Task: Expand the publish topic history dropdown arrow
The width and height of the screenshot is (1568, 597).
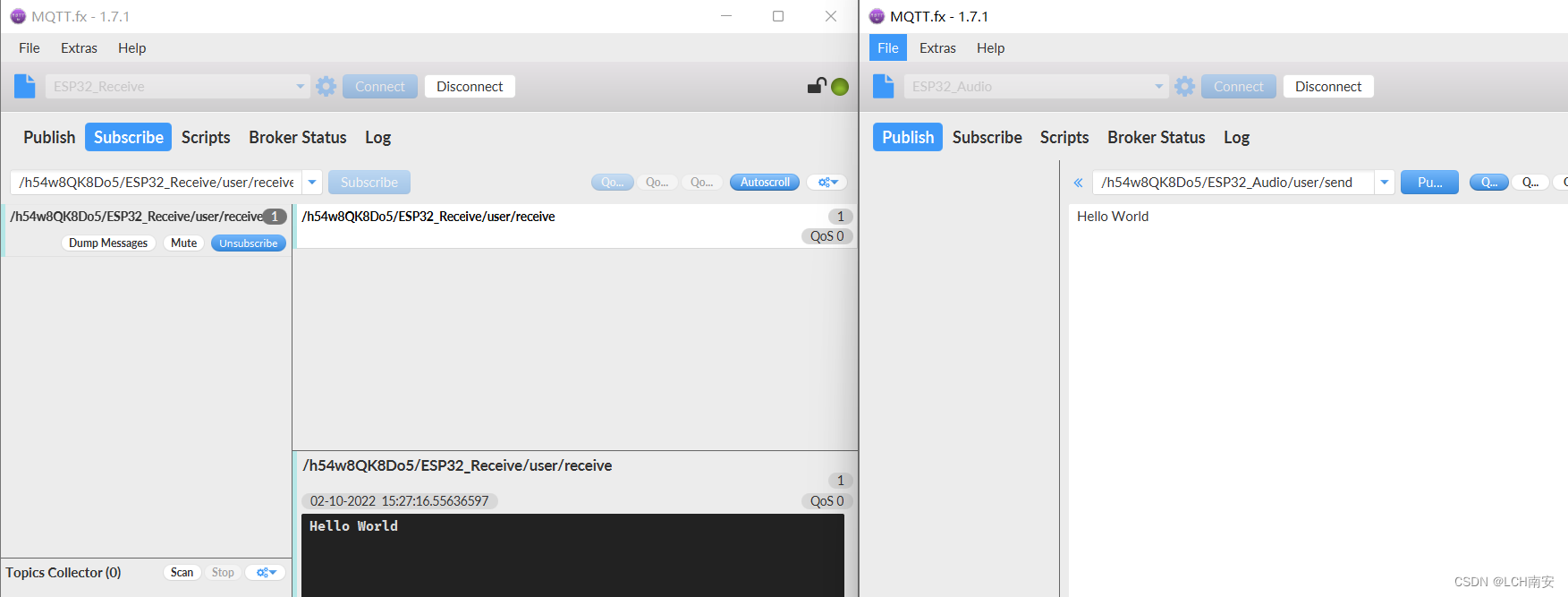Action: [x=1385, y=183]
